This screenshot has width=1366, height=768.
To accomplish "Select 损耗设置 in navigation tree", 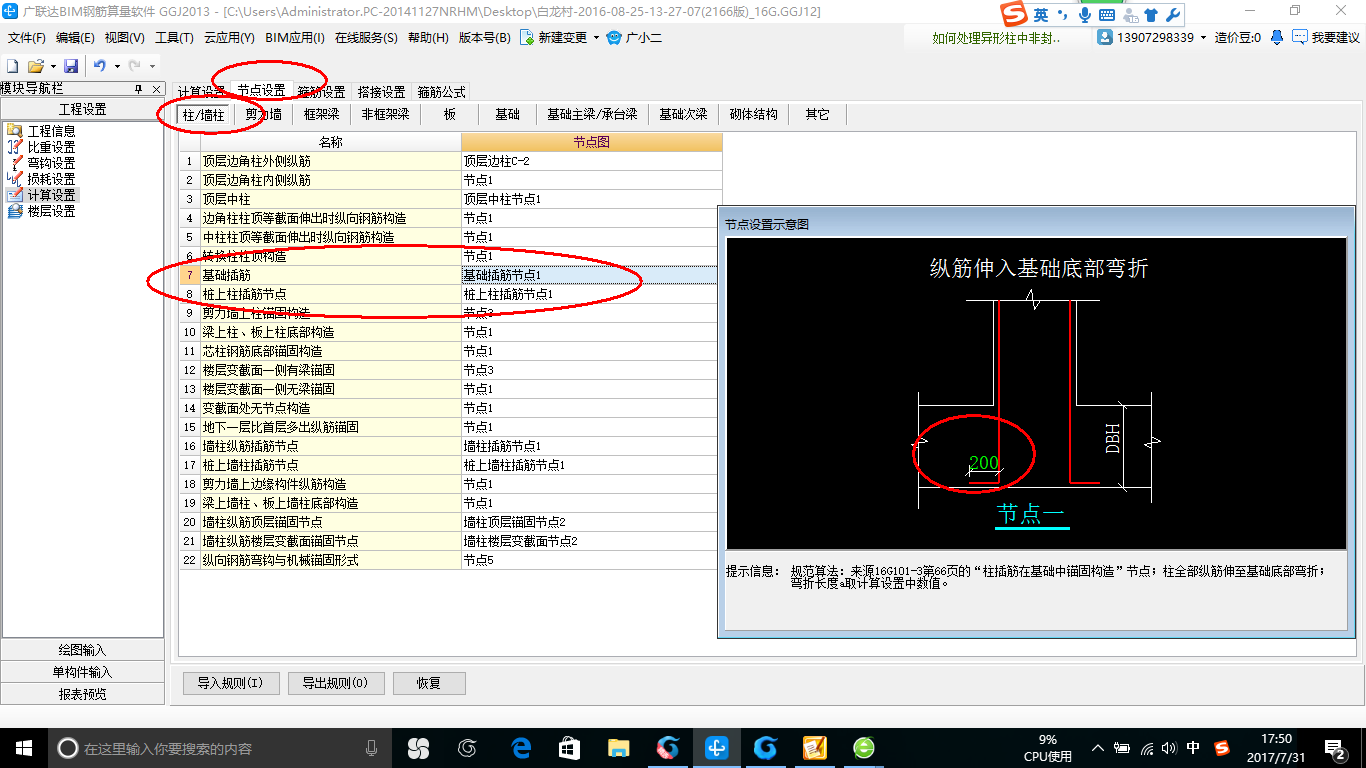I will click(x=51, y=179).
